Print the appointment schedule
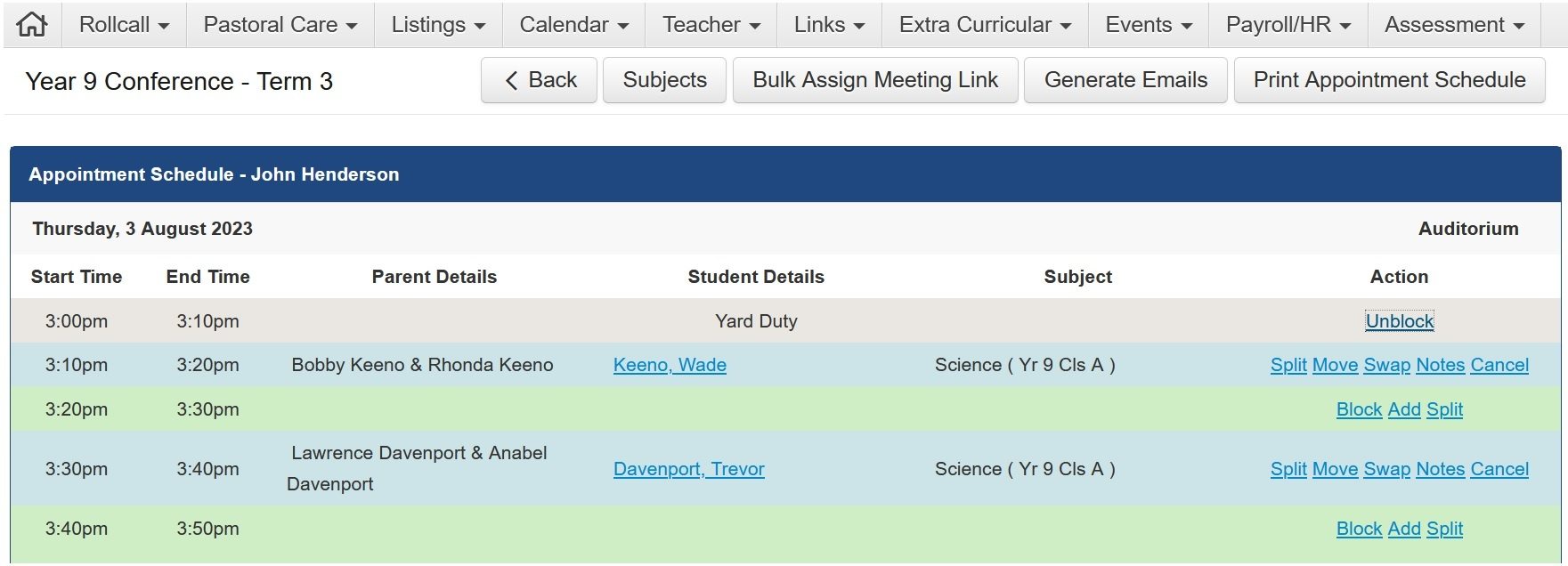Viewport: 1568px width, 566px height. coord(1389,80)
